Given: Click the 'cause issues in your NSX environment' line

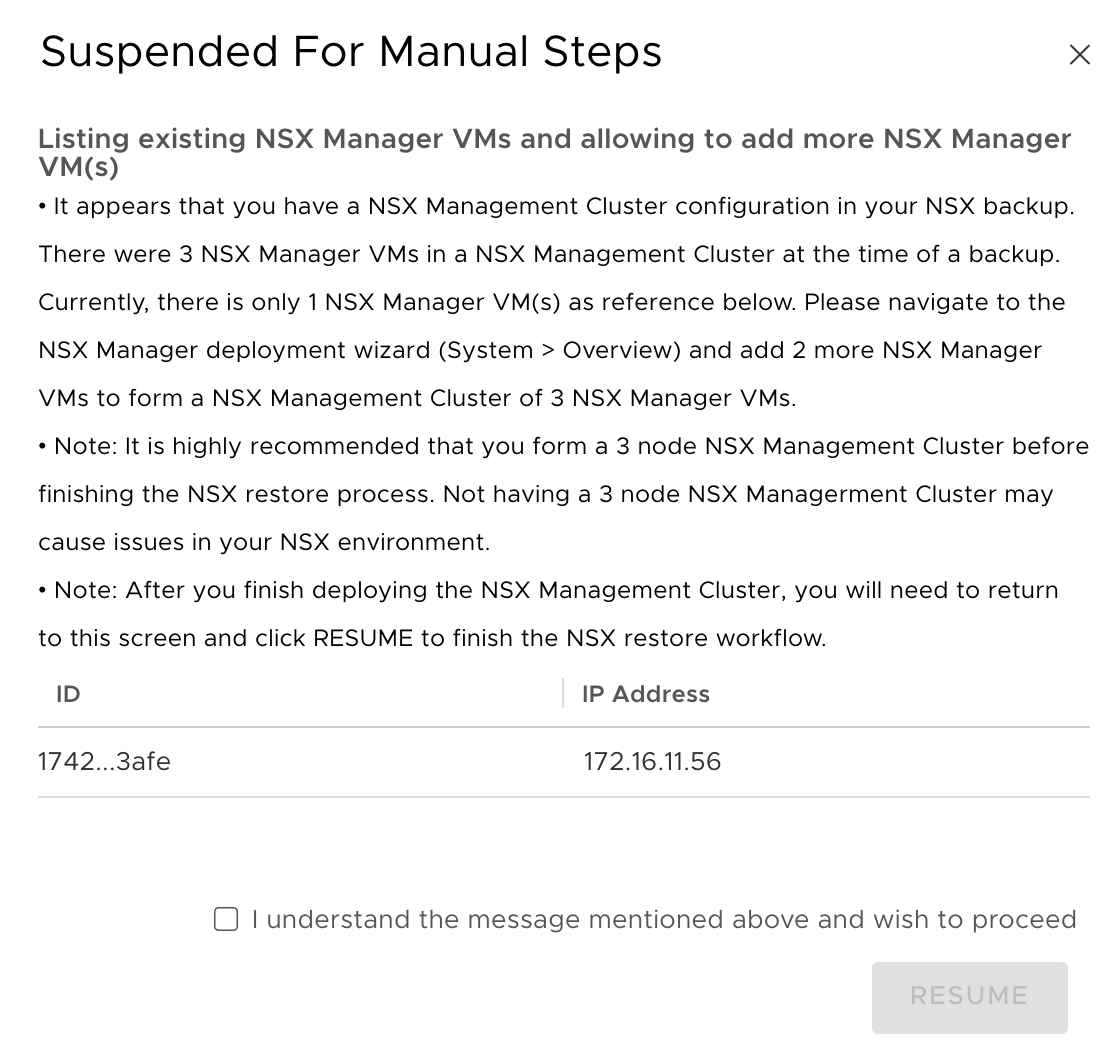Looking at the screenshot, I should click(264, 542).
